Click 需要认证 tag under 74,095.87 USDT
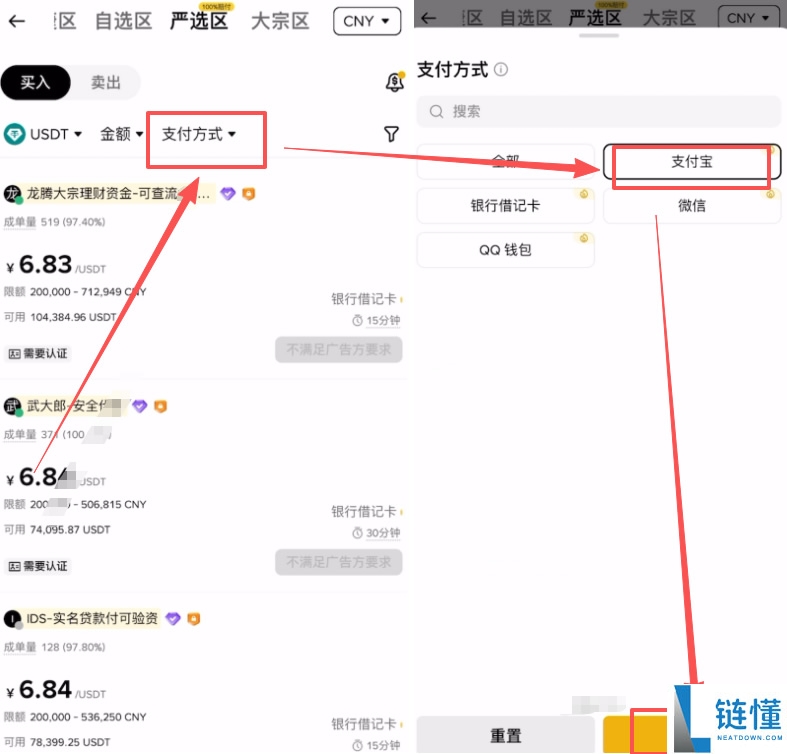Screen dimensions: 787x754 point(39,566)
